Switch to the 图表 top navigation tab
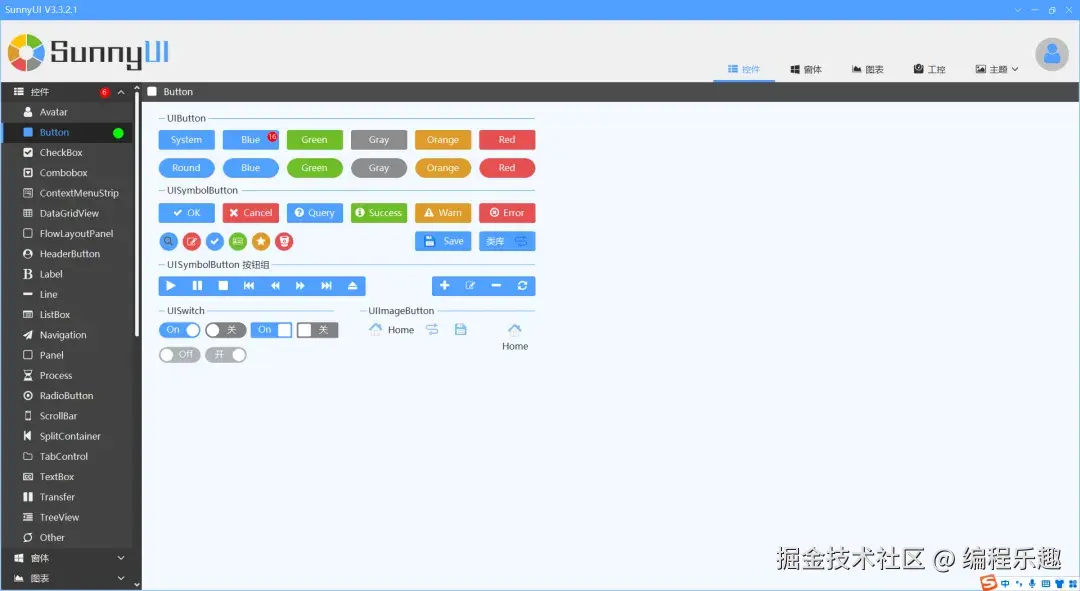 tap(868, 69)
